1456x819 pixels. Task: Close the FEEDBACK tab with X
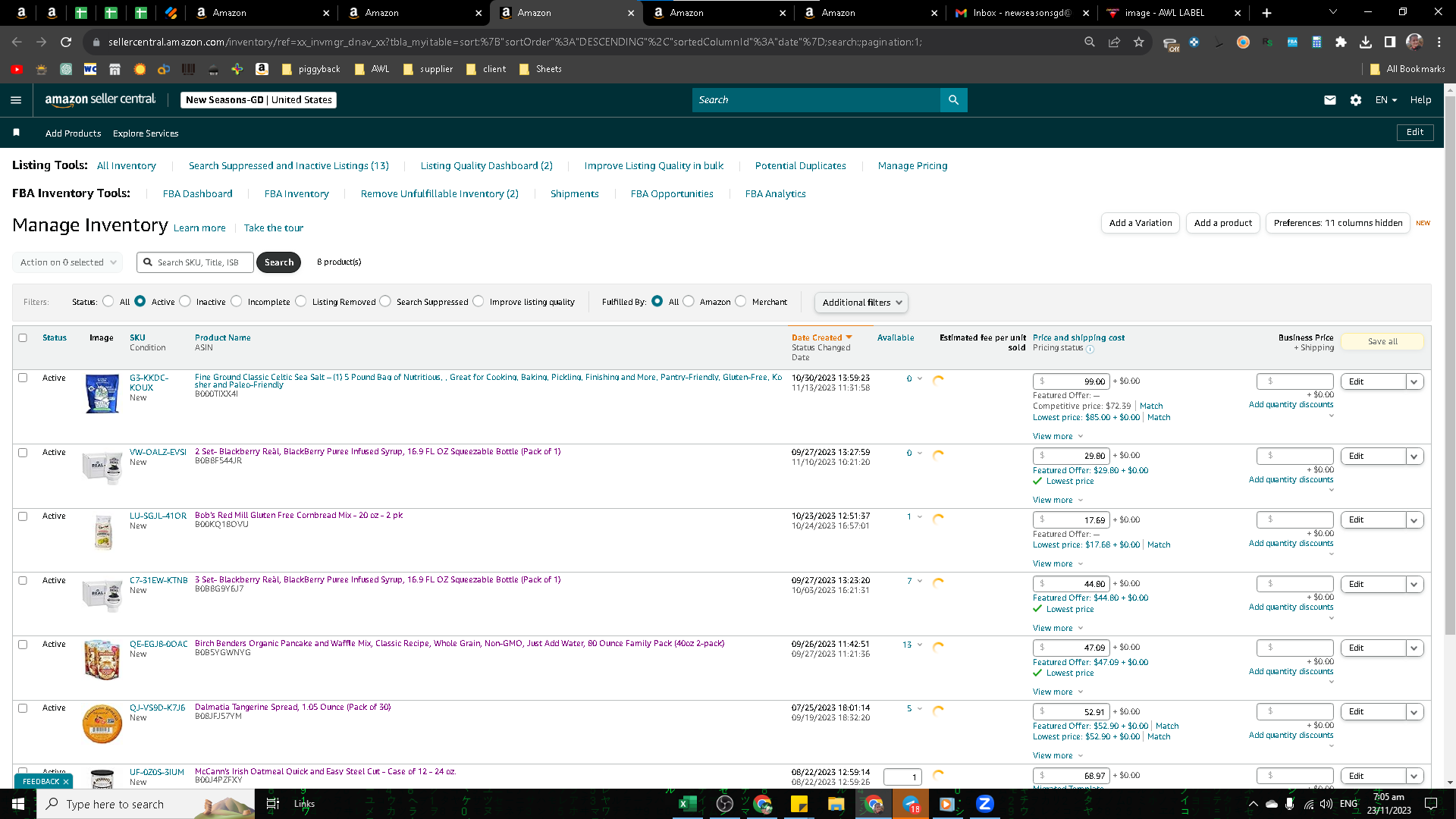pos(66,782)
